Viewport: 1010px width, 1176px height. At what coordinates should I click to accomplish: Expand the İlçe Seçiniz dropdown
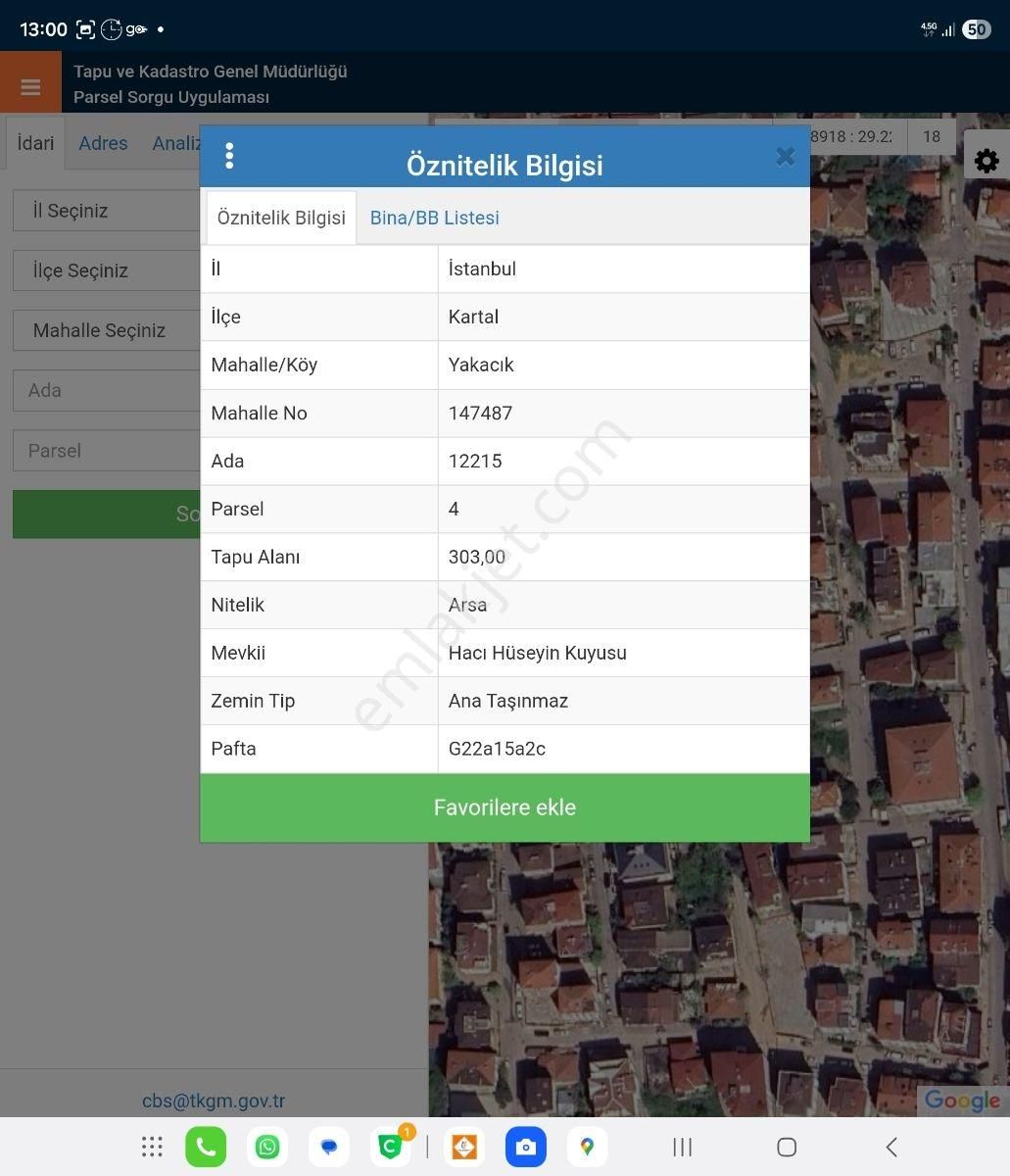coord(106,270)
